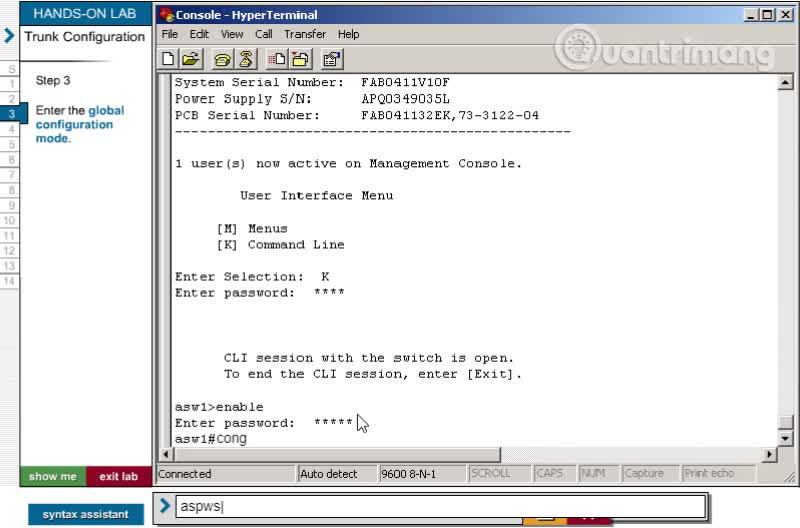
Task: Click the Receive file toolbar icon
Action: pyautogui.click(x=301, y=59)
